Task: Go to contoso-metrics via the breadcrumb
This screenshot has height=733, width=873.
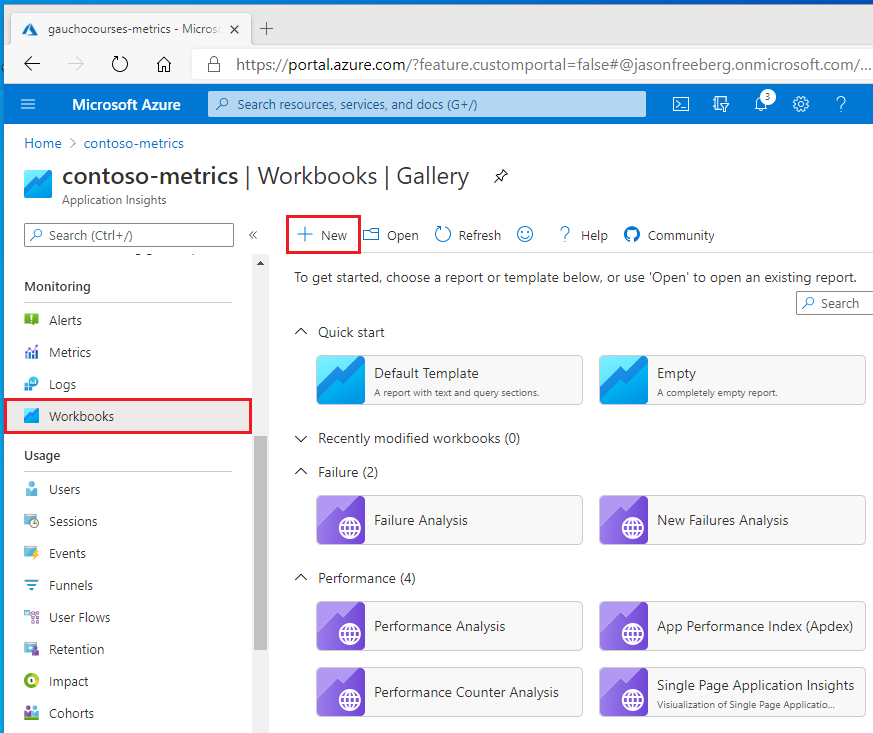Action: tap(133, 143)
